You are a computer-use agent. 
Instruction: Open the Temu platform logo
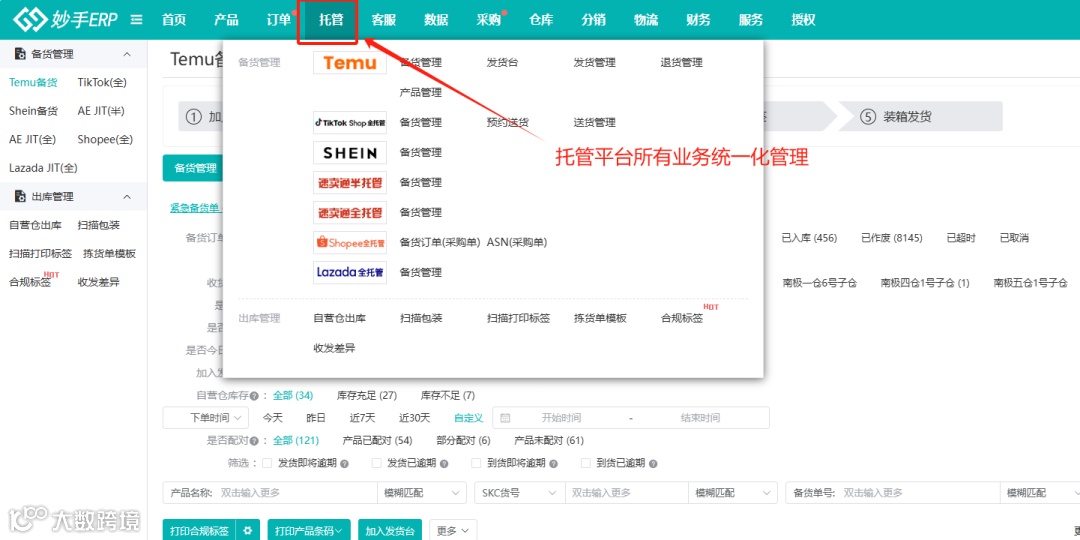pos(350,63)
